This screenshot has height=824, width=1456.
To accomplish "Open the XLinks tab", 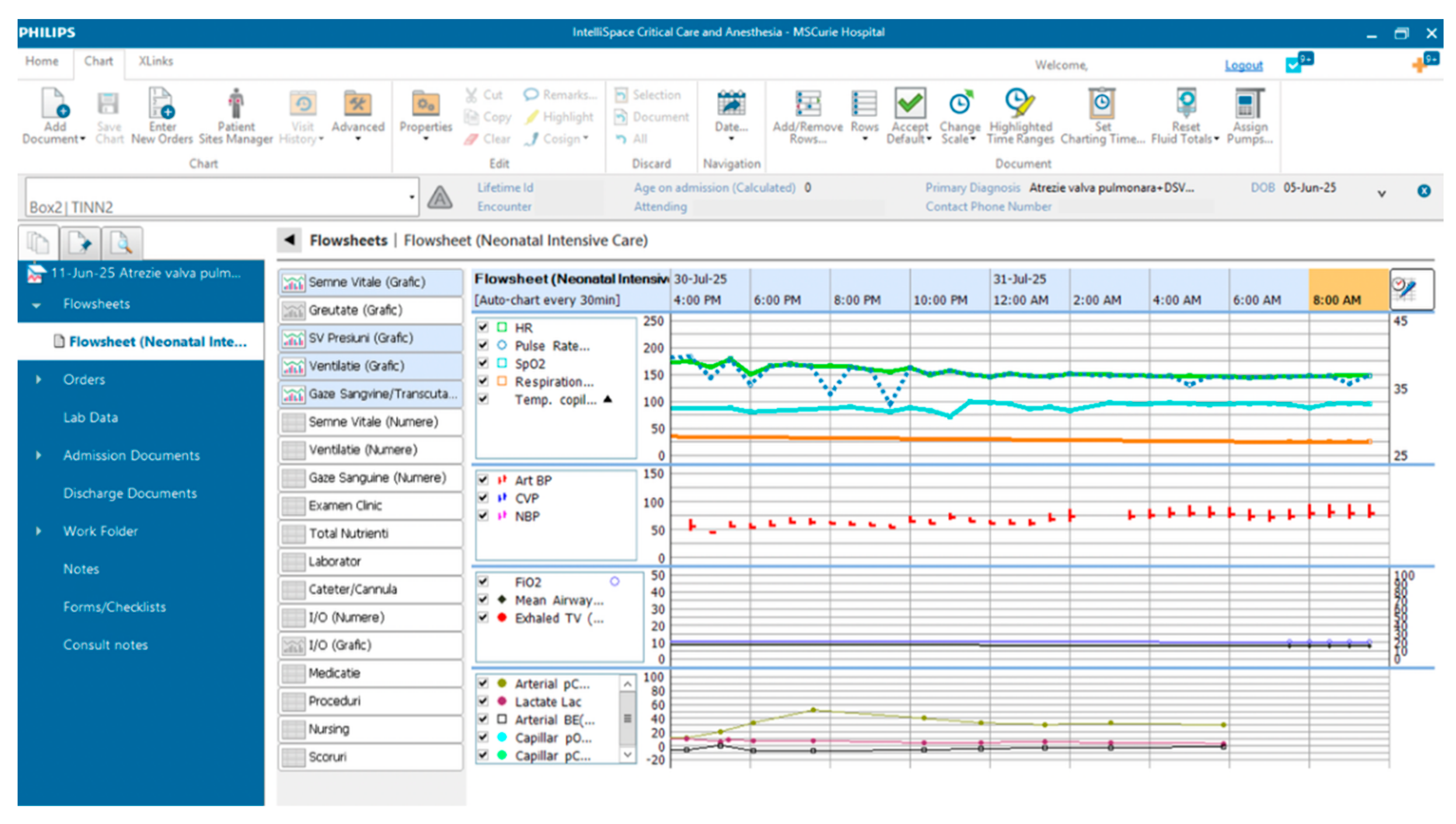I will 156,61.
